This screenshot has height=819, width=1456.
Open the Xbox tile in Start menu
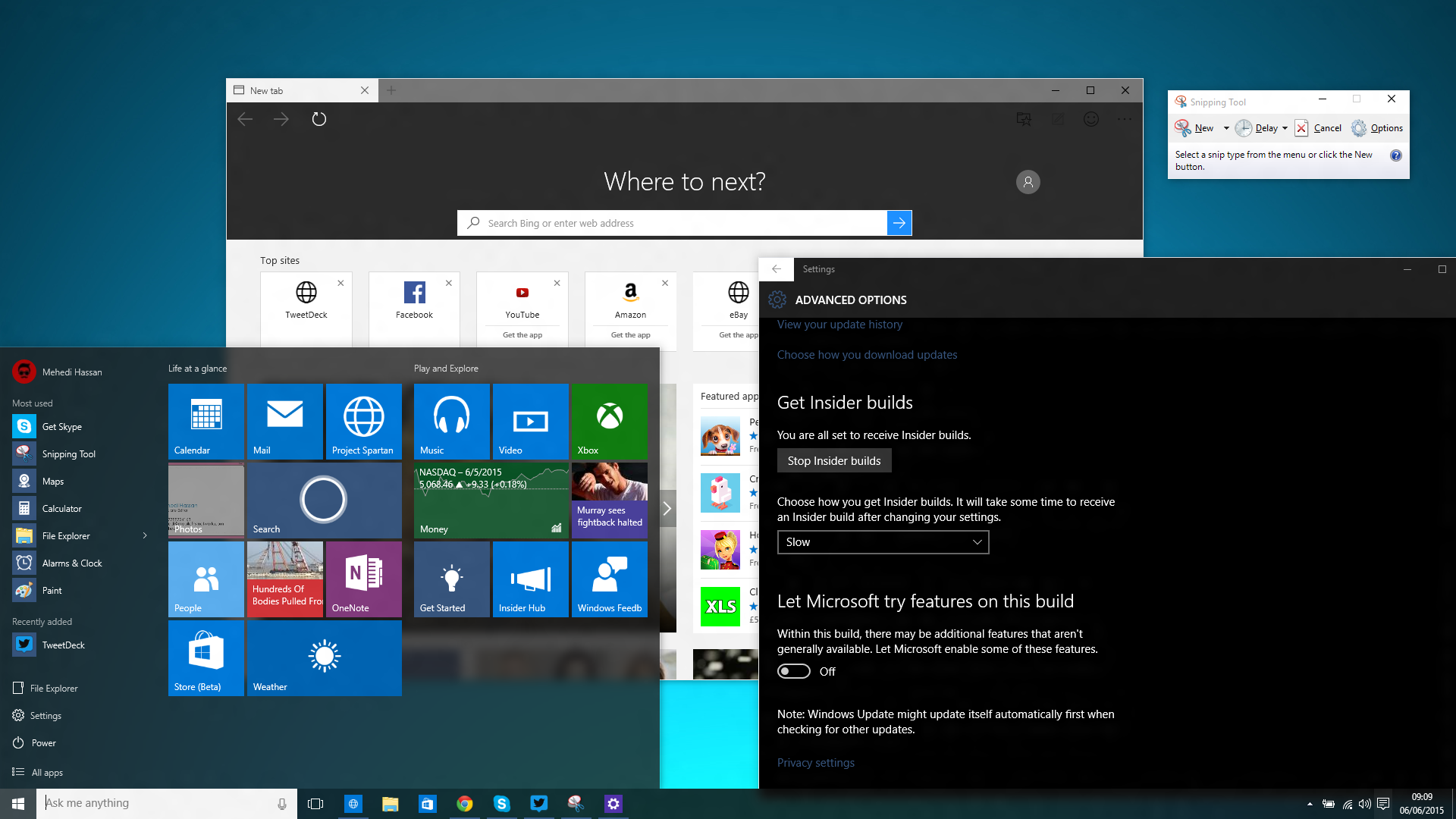click(x=609, y=421)
